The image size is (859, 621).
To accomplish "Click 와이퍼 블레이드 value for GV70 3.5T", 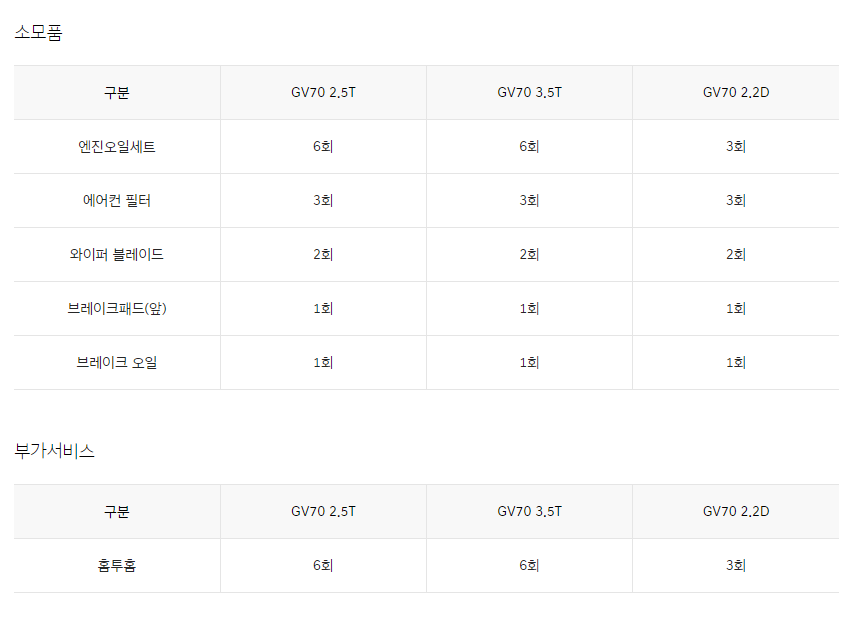I will (529, 255).
